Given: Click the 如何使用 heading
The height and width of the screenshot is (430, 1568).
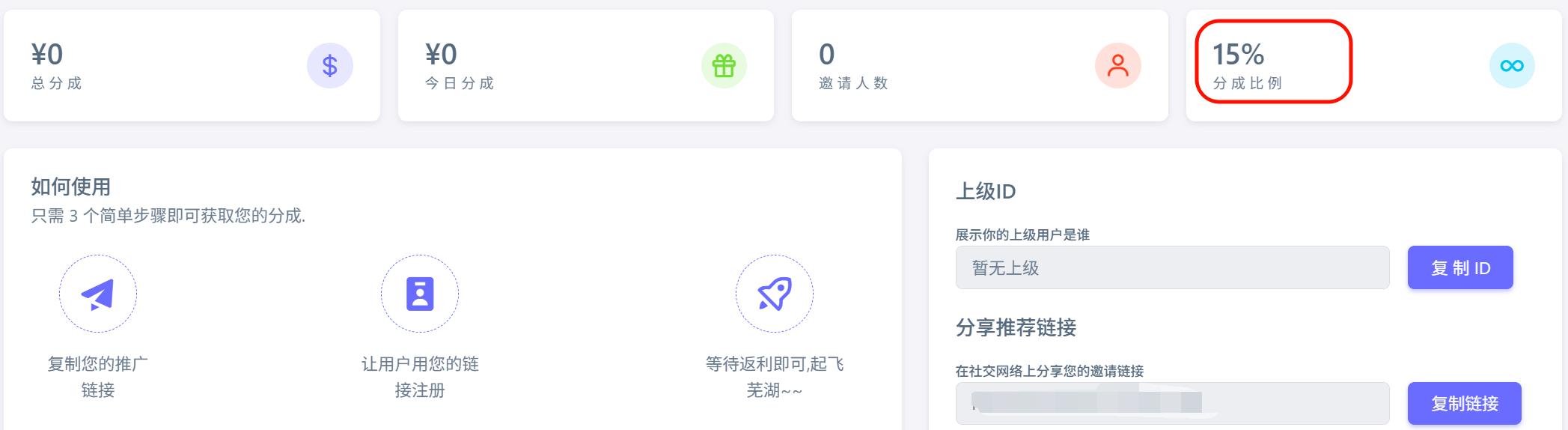Looking at the screenshot, I should [x=71, y=187].
